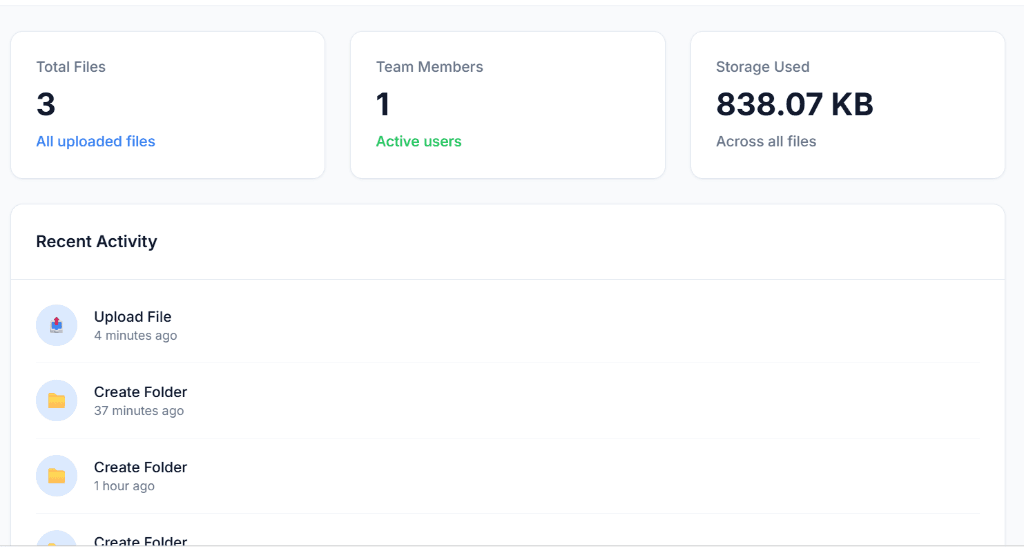Click the 1 hour ago timestamp
Image resolution: width=1024 pixels, height=547 pixels.
[124, 486]
